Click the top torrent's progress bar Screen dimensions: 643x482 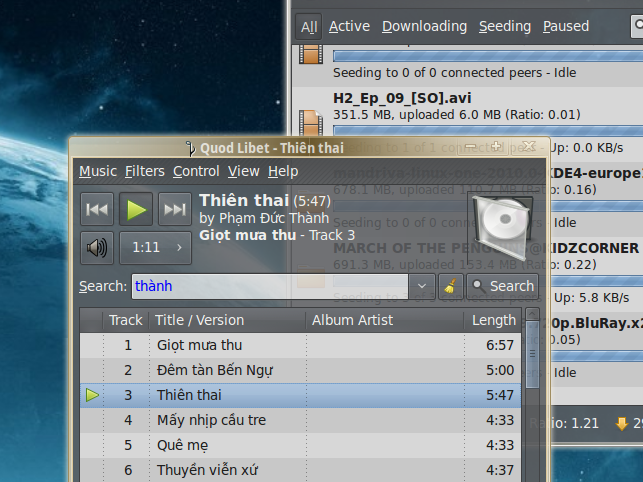[488, 56]
